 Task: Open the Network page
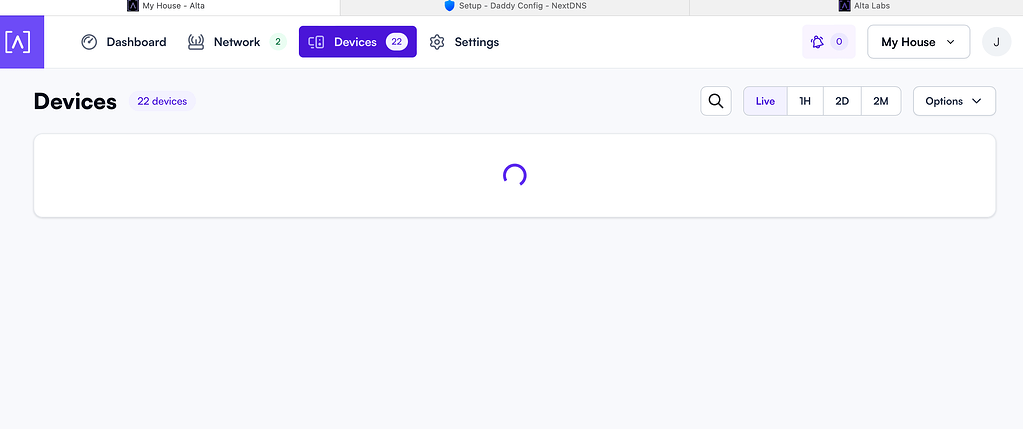click(x=237, y=42)
